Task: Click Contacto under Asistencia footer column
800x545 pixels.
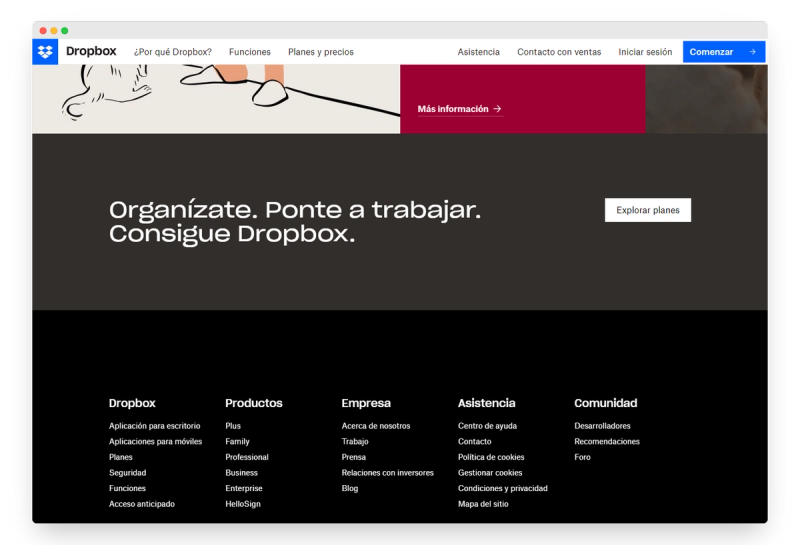Action: 474,441
